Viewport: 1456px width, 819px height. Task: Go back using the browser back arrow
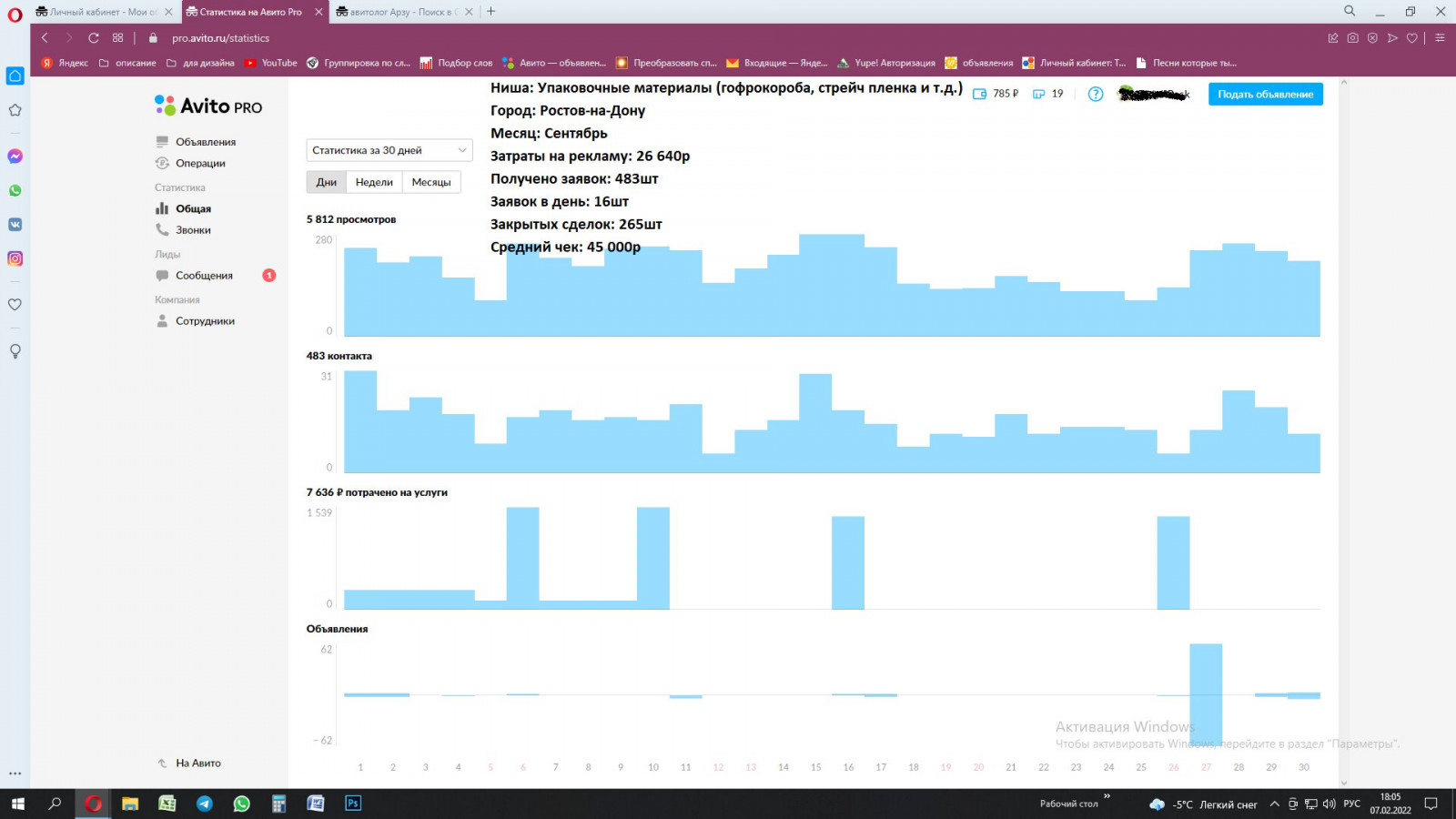click(45, 38)
